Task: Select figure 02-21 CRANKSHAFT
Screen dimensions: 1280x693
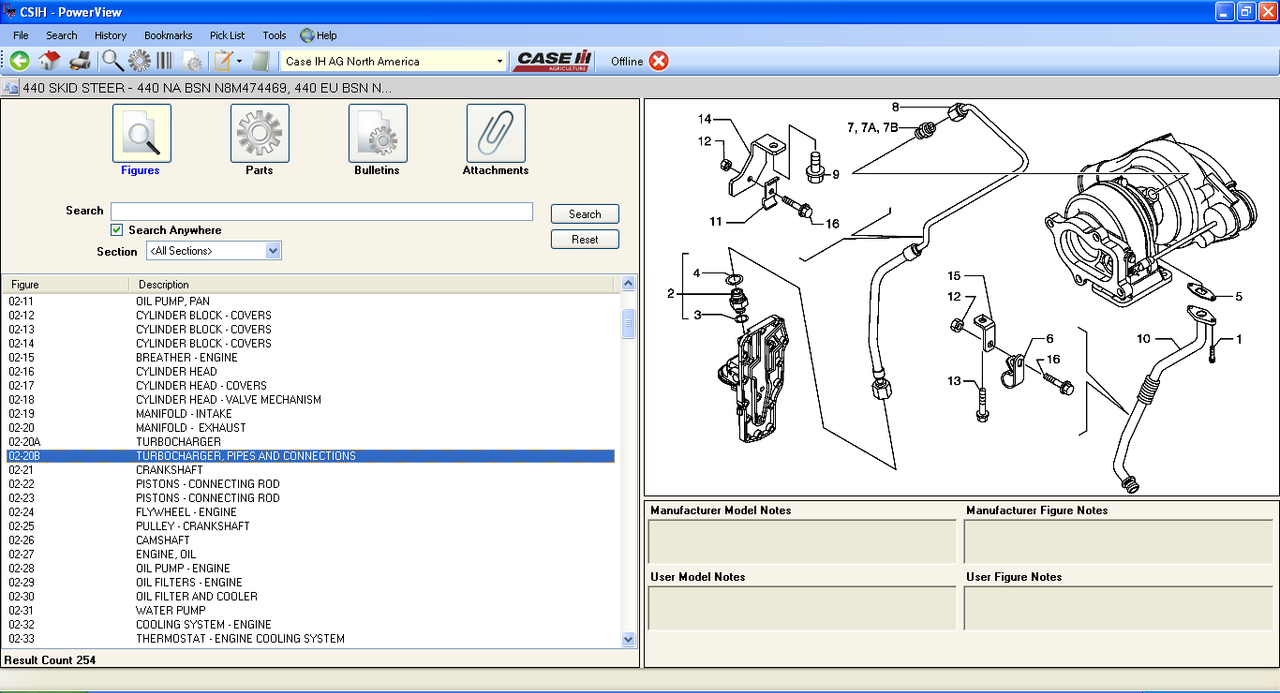Action: 310,470
